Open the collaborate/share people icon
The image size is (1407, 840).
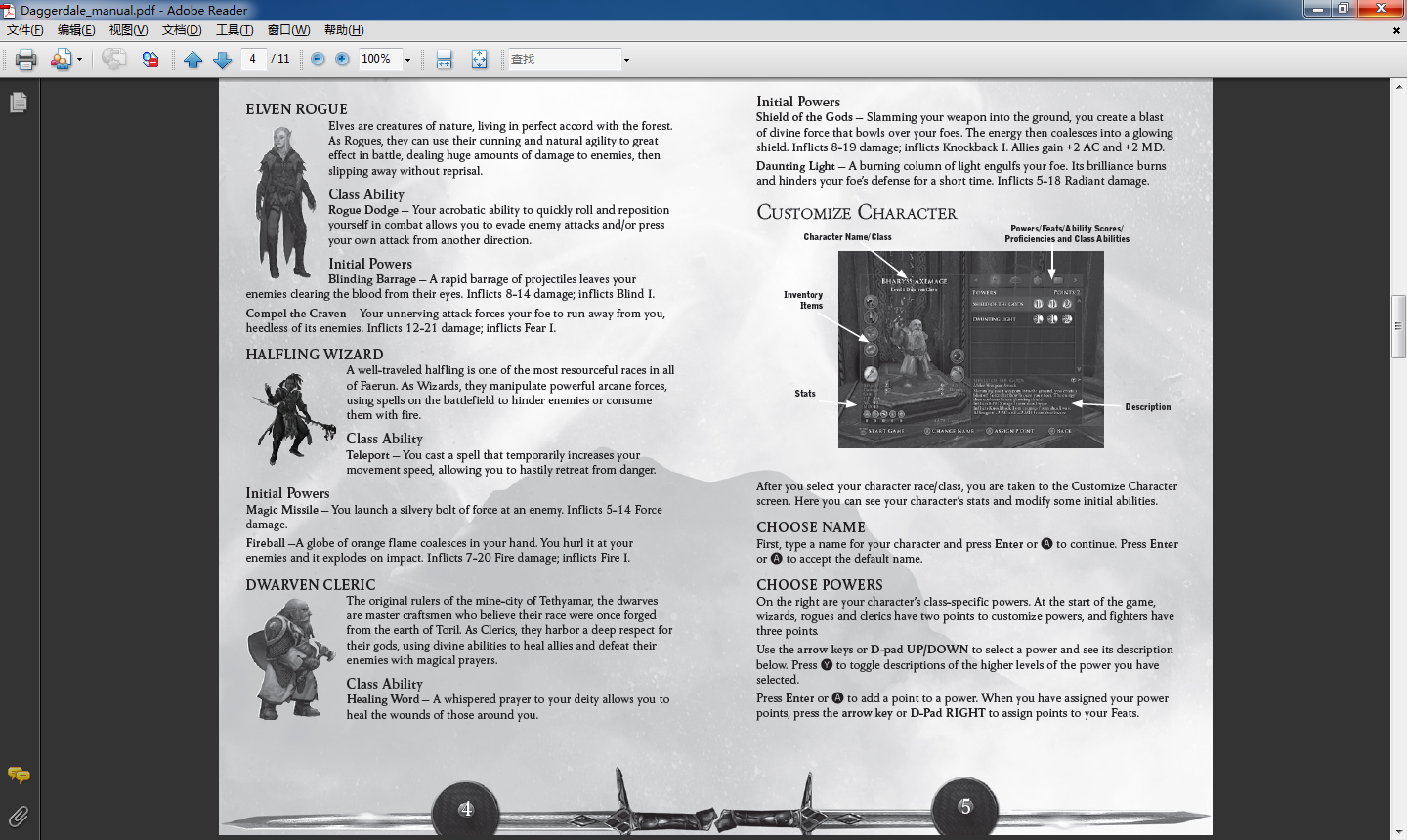[x=62, y=60]
